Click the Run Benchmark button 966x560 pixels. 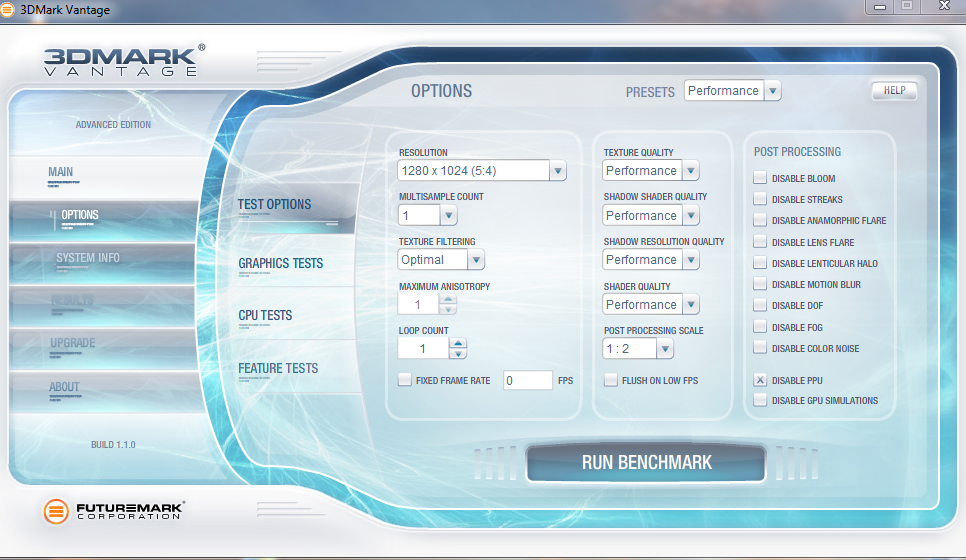tap(646, 463)
